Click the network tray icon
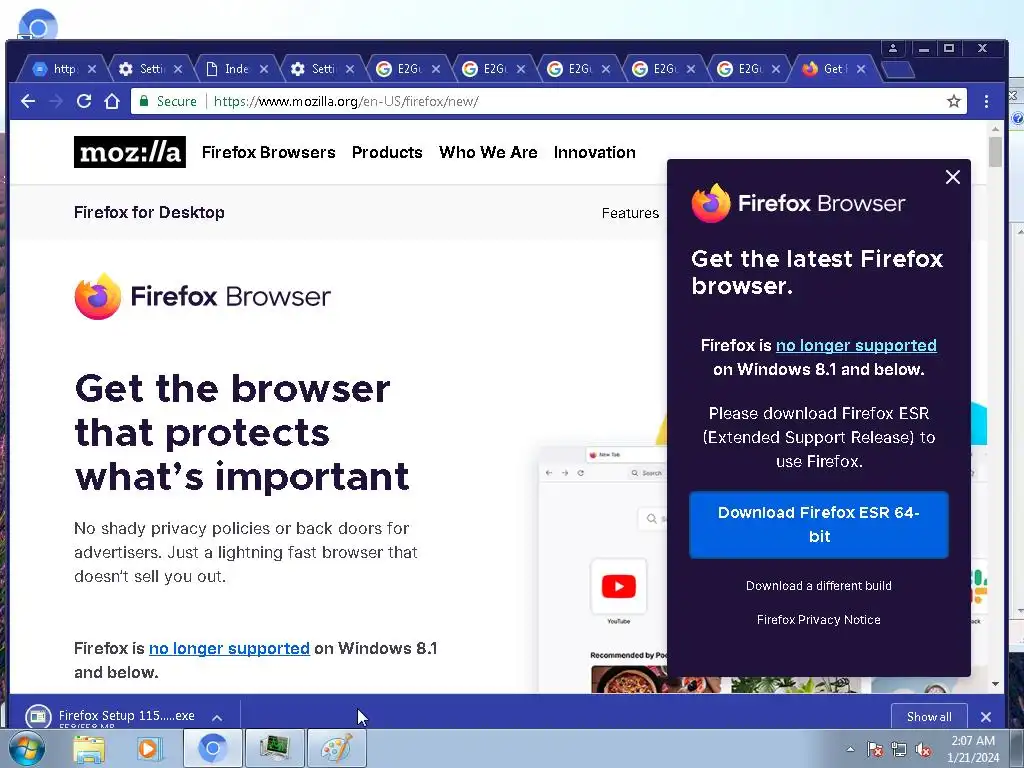This screenshot has height=768, width=1024. 899,749
